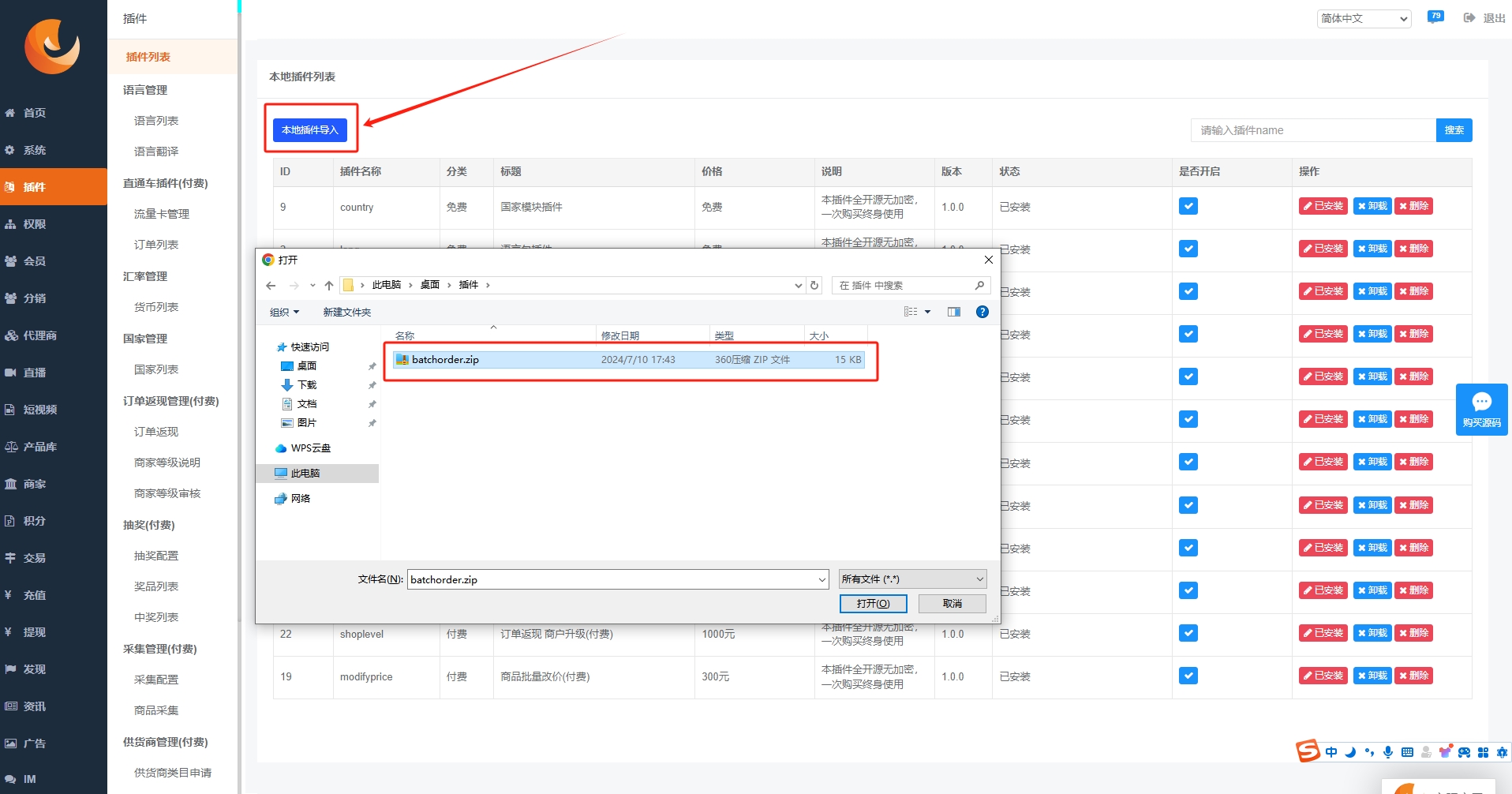The width and height of the screenshot is (1512, 794).
Task: Click 取消 cancel button in file dialog
Action: [952, 604]
